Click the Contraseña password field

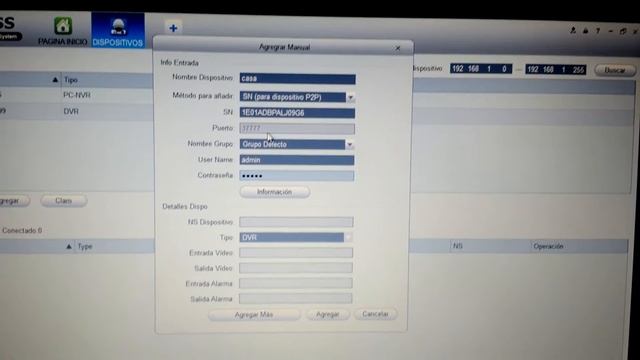tap(297, 176)
